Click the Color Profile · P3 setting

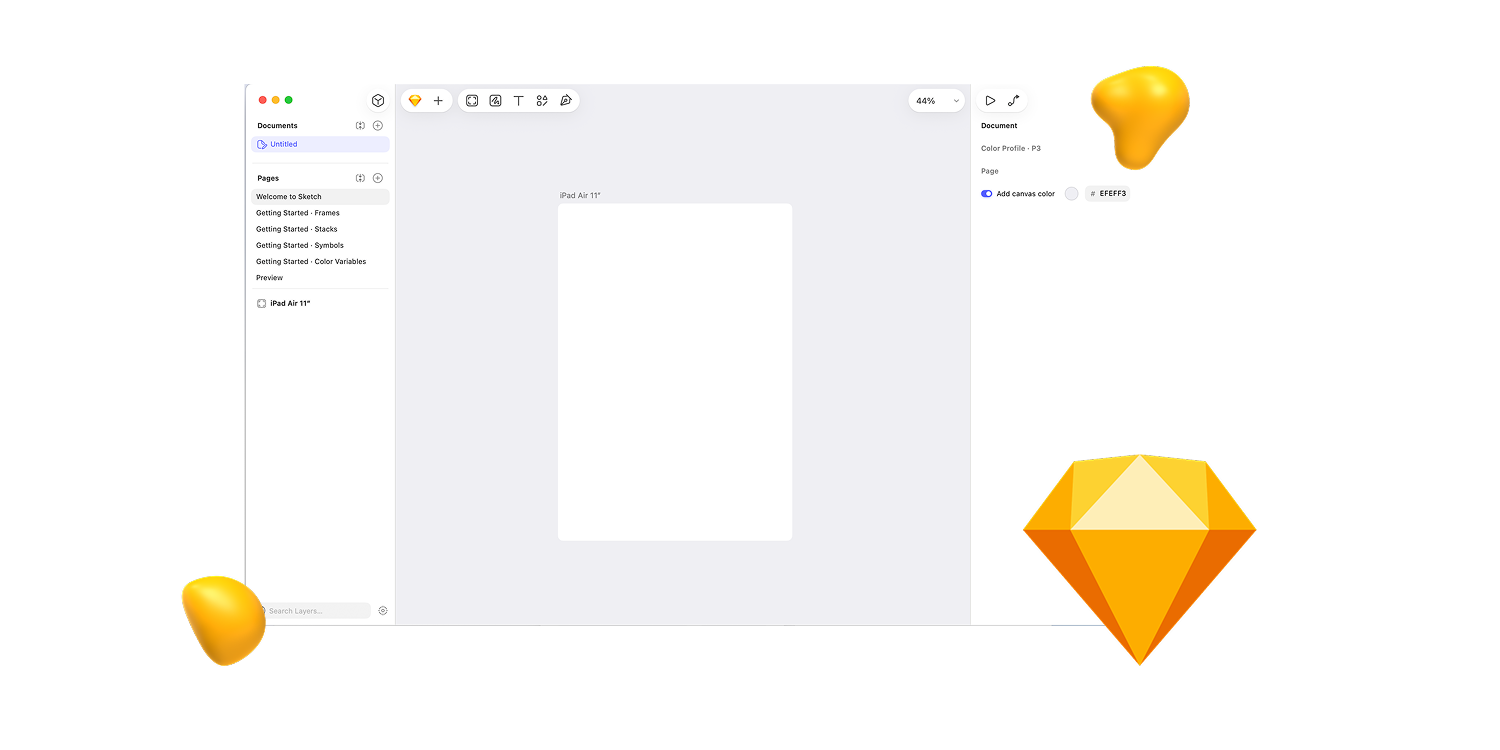tap(1011, 148)
